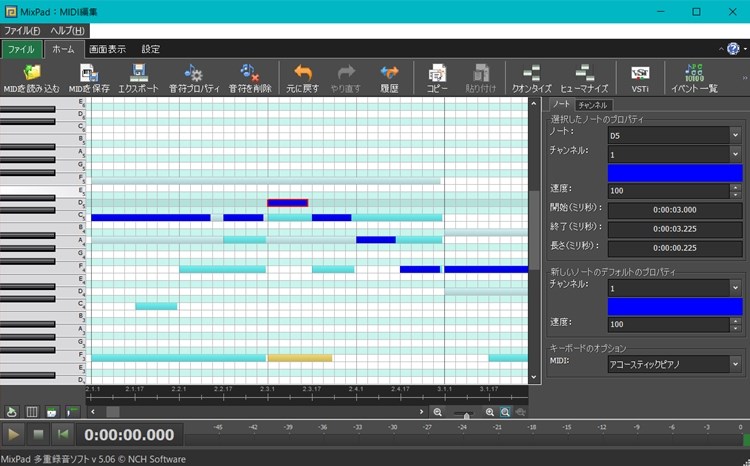Click the 長さ length field

coord(675,248)
